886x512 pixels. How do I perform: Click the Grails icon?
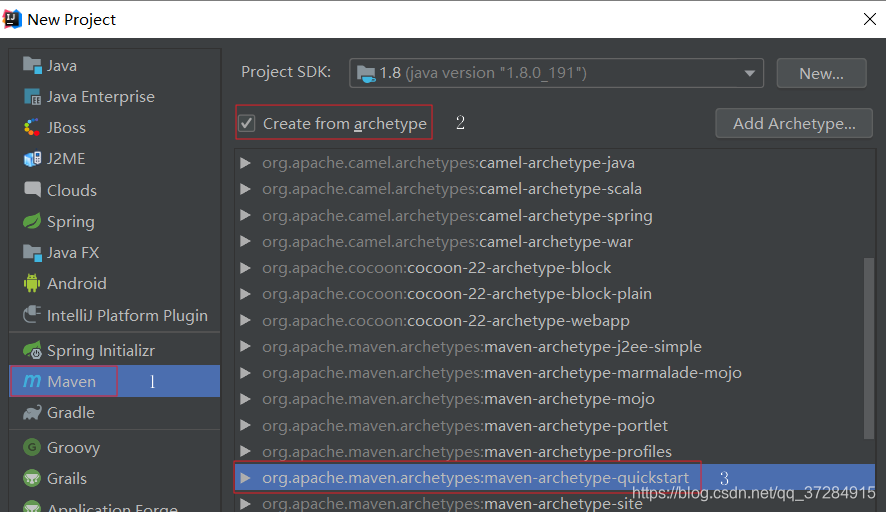tap(32, 479)
